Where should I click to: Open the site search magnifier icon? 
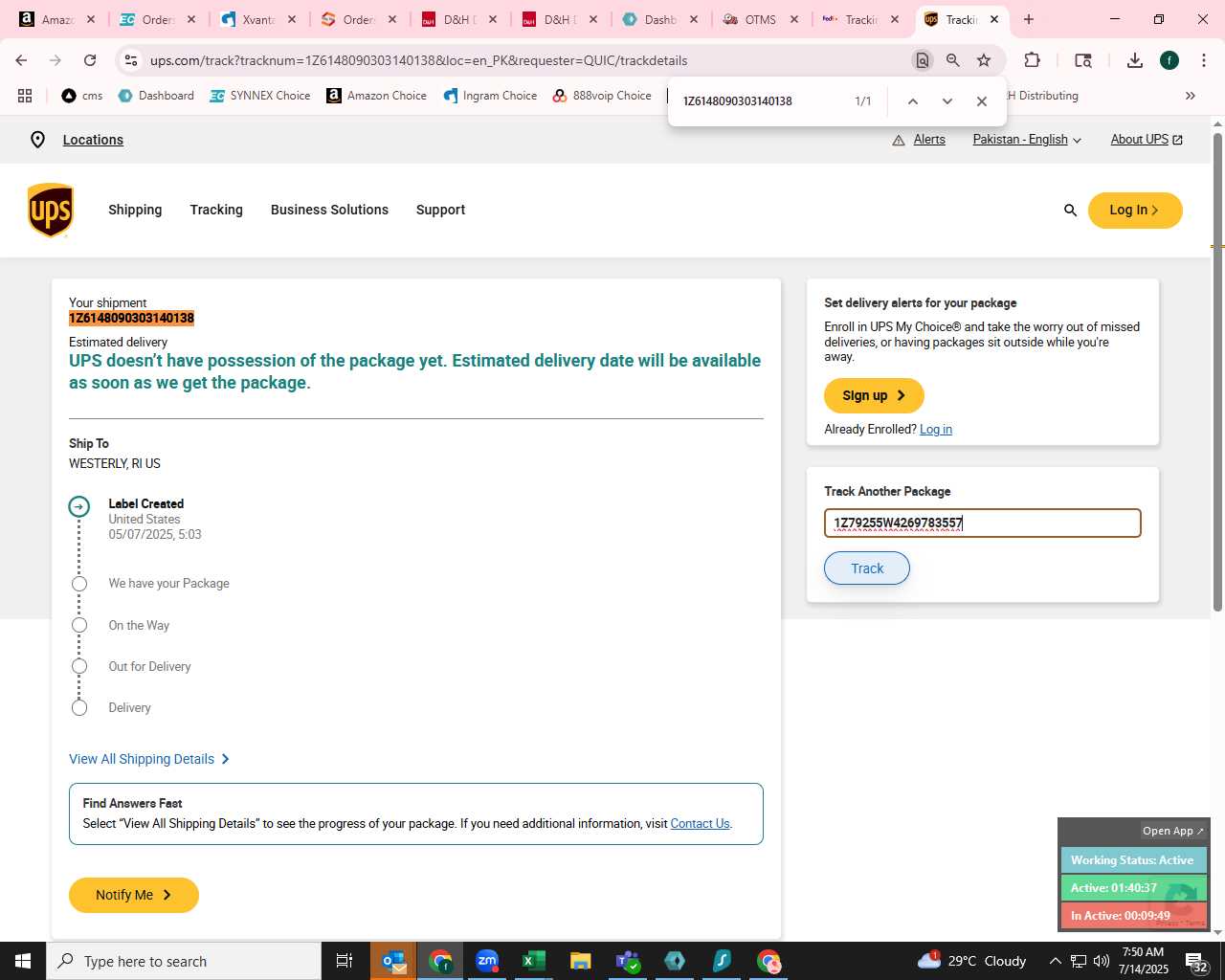[1070, 211]
